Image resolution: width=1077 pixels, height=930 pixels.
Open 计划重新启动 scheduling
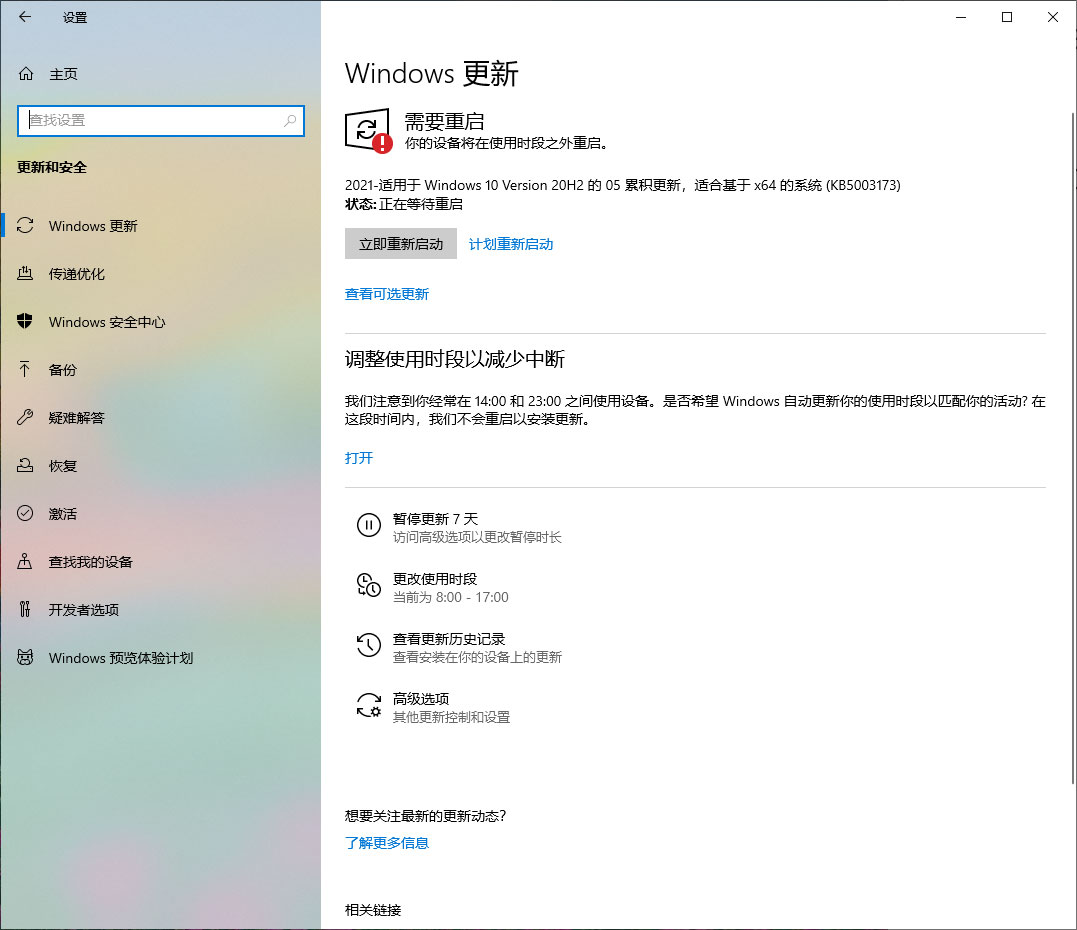pos(510,243)
